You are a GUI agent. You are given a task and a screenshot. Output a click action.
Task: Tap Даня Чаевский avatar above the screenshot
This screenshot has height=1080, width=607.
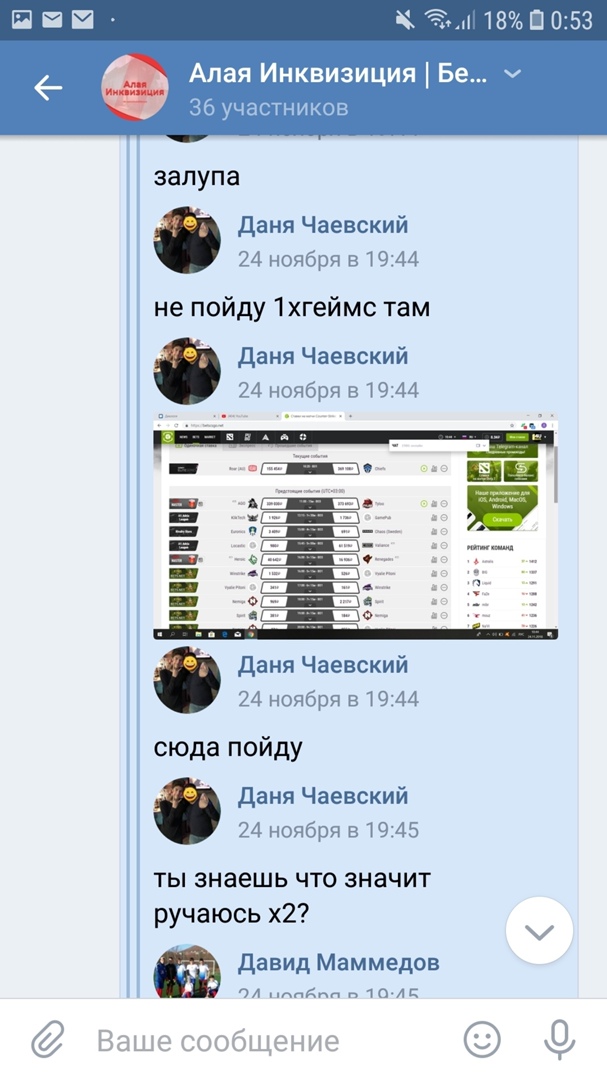pos(187,371)
